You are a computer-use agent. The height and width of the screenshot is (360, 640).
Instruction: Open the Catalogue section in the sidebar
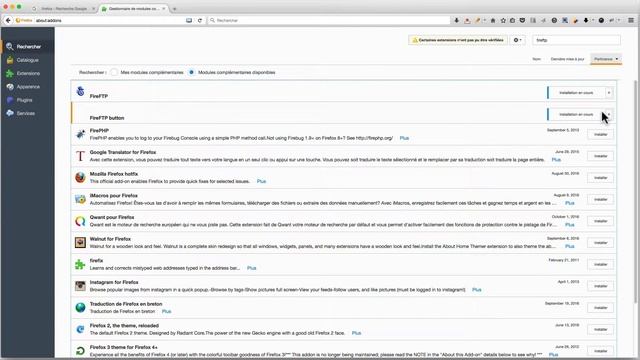27,60
